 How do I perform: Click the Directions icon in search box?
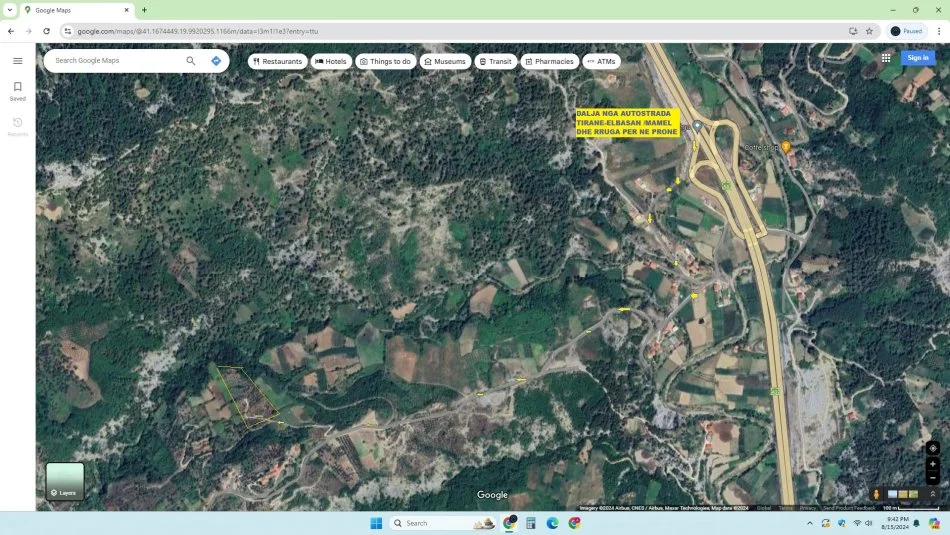(216, 61)
